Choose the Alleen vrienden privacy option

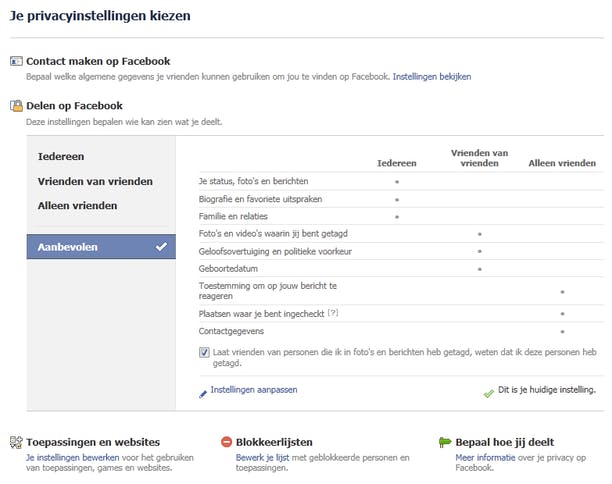coord(77,205)
